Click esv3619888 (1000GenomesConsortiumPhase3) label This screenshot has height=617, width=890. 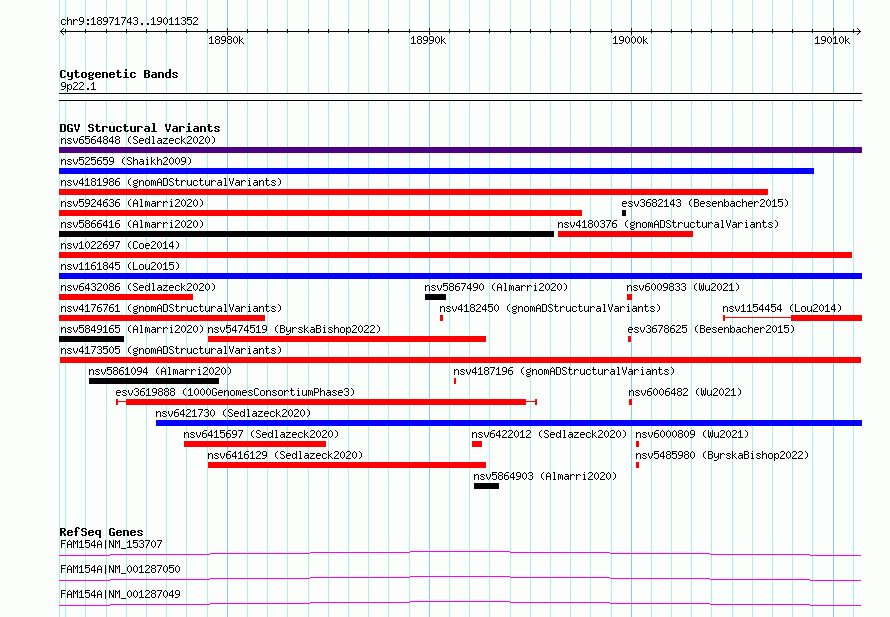point(235,392)
